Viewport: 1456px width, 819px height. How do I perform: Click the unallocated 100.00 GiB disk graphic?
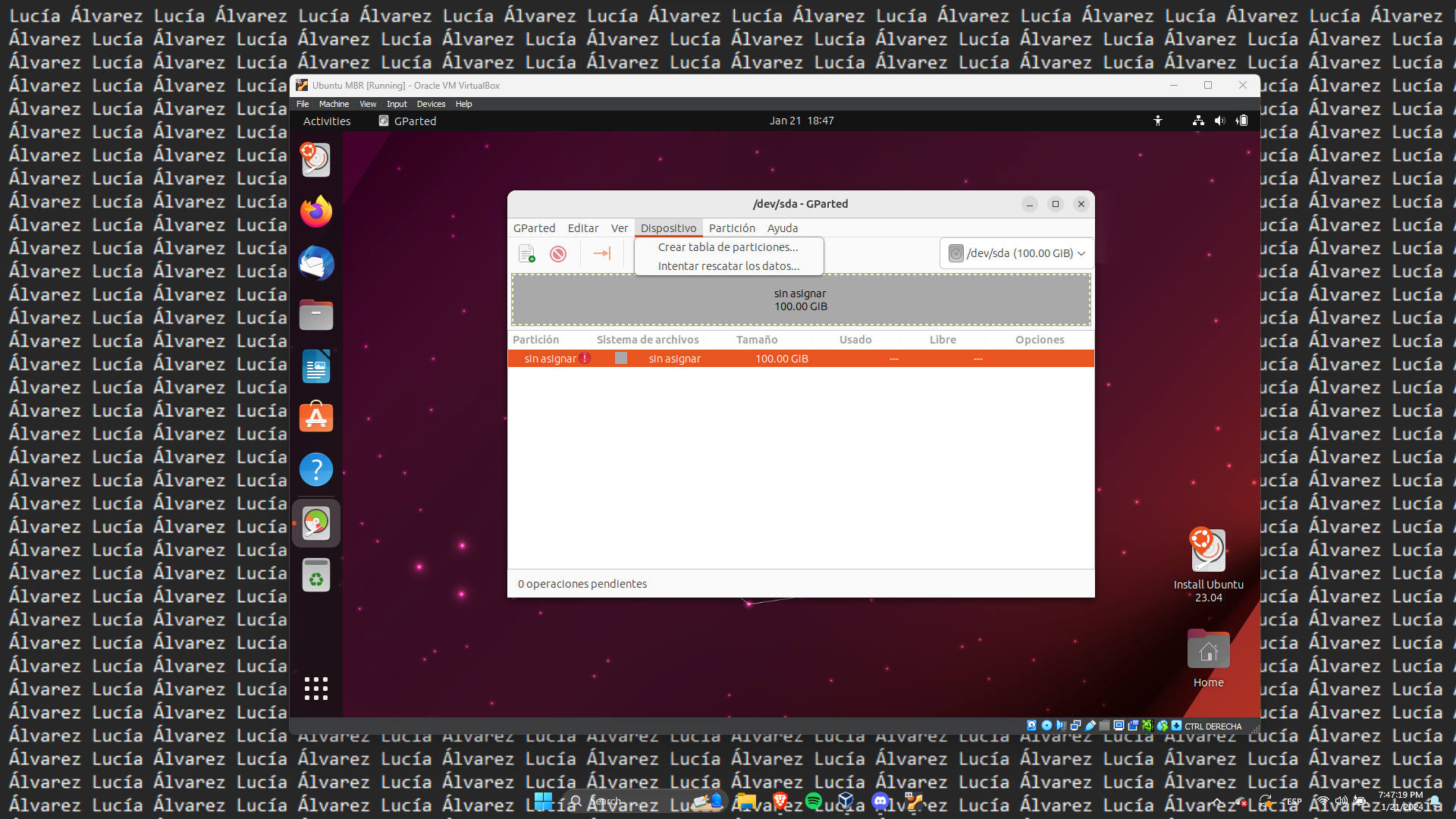pyautogui.click(x=801, y=300)
